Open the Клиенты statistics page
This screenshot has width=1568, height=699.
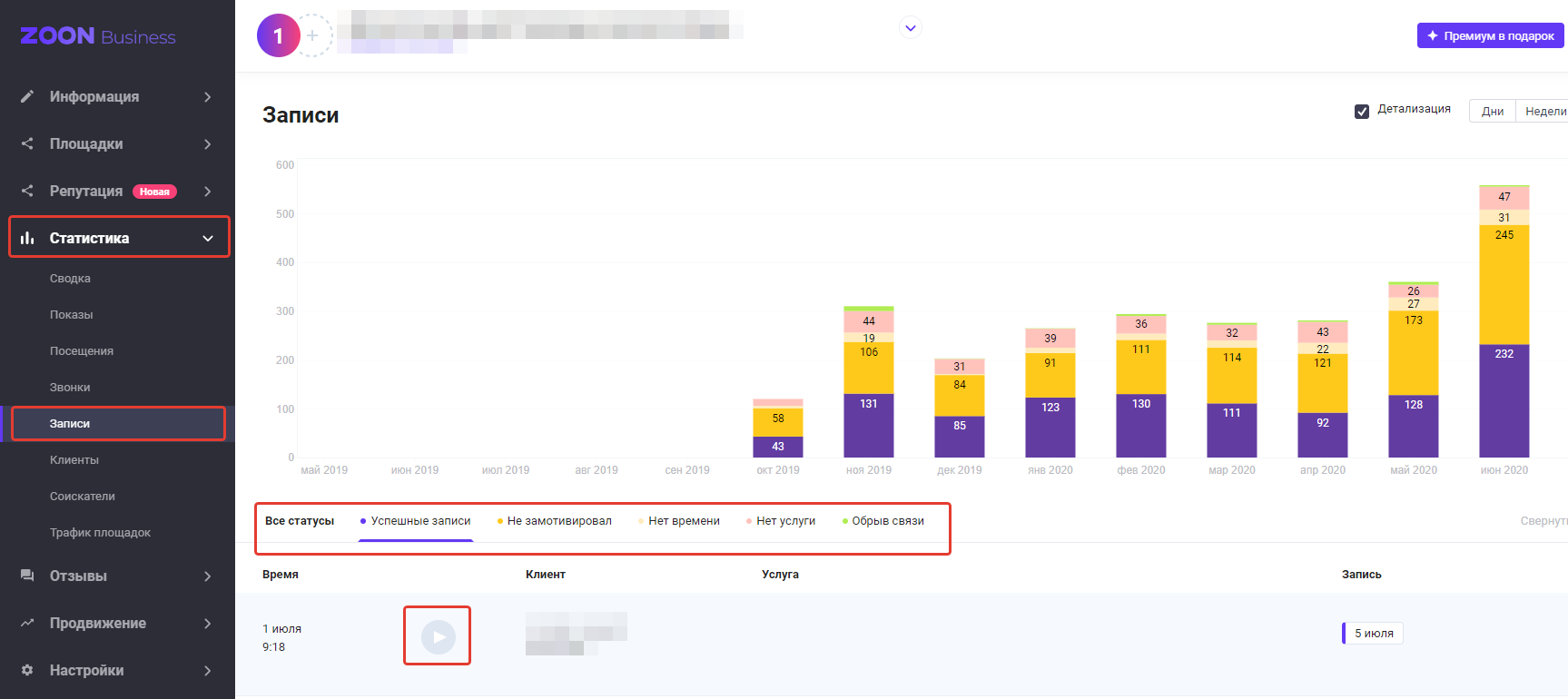click(74, 460)
